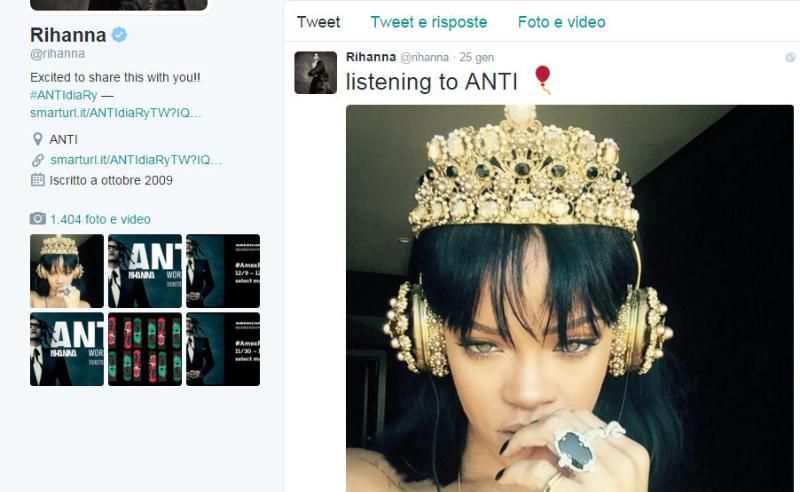
Task: Open the red and green pattern thumbnail
Action: tap(145, 349)
